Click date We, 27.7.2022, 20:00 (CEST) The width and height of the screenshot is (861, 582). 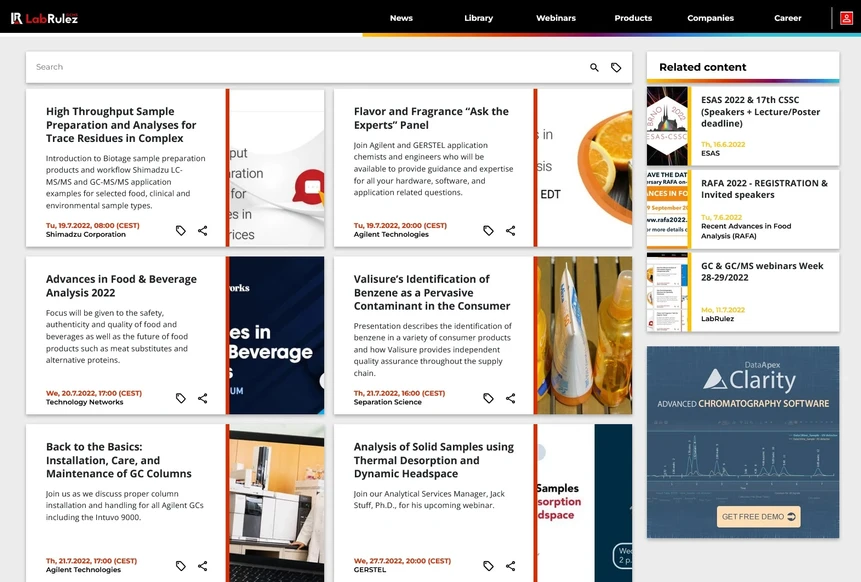(402, 561)
